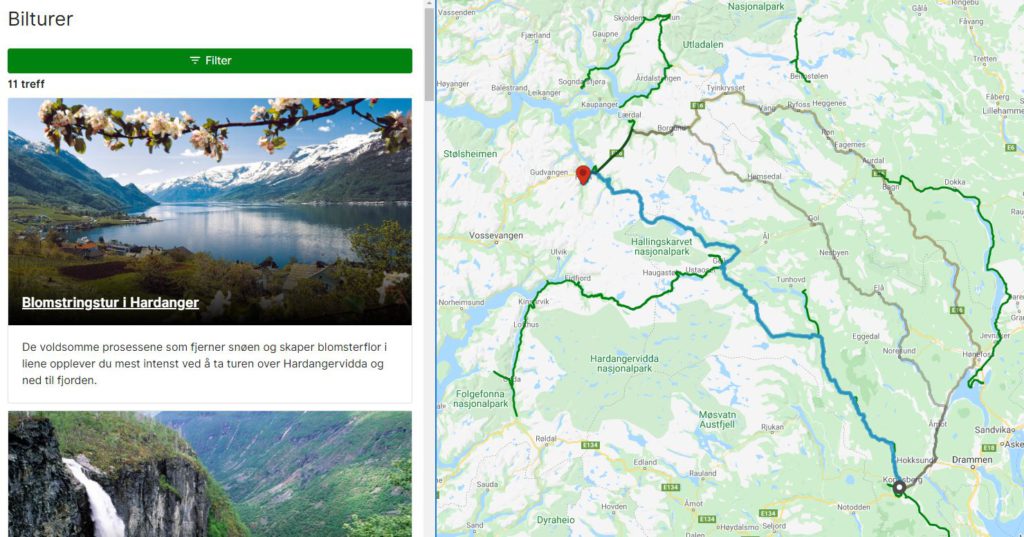Click the white circle marker at Kongsberg
The height and width of the screenshot is (537, 1024).
pyautogui.click(x=899, y=487)
